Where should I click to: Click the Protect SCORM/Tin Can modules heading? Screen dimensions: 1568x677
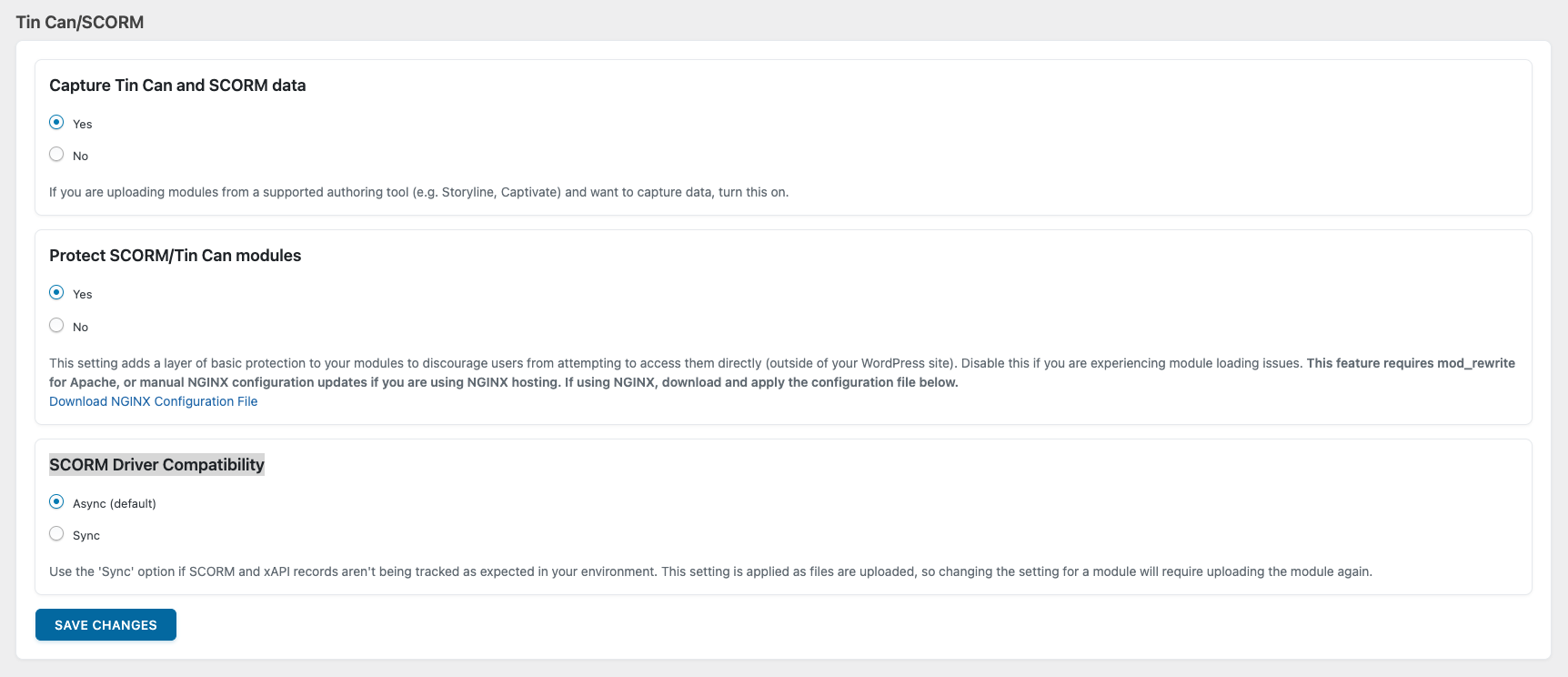pyautogui.click(x=175, y=256)
